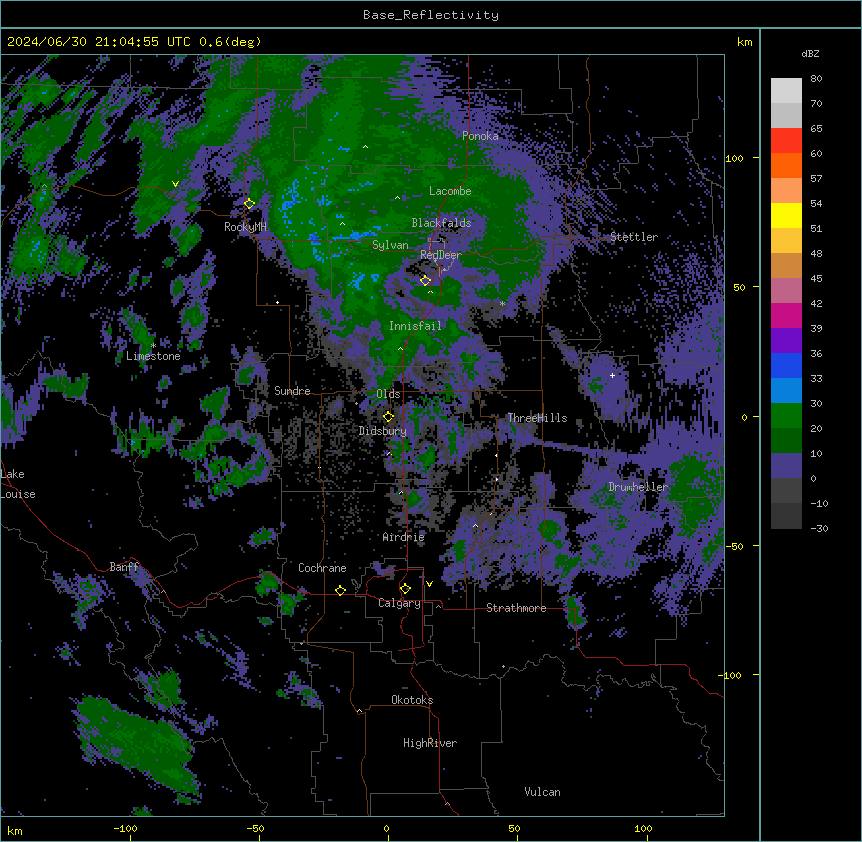This screenshot has height=842, width=862.
Task: Click the Airdrie label
Action: (x=404, y=537)
